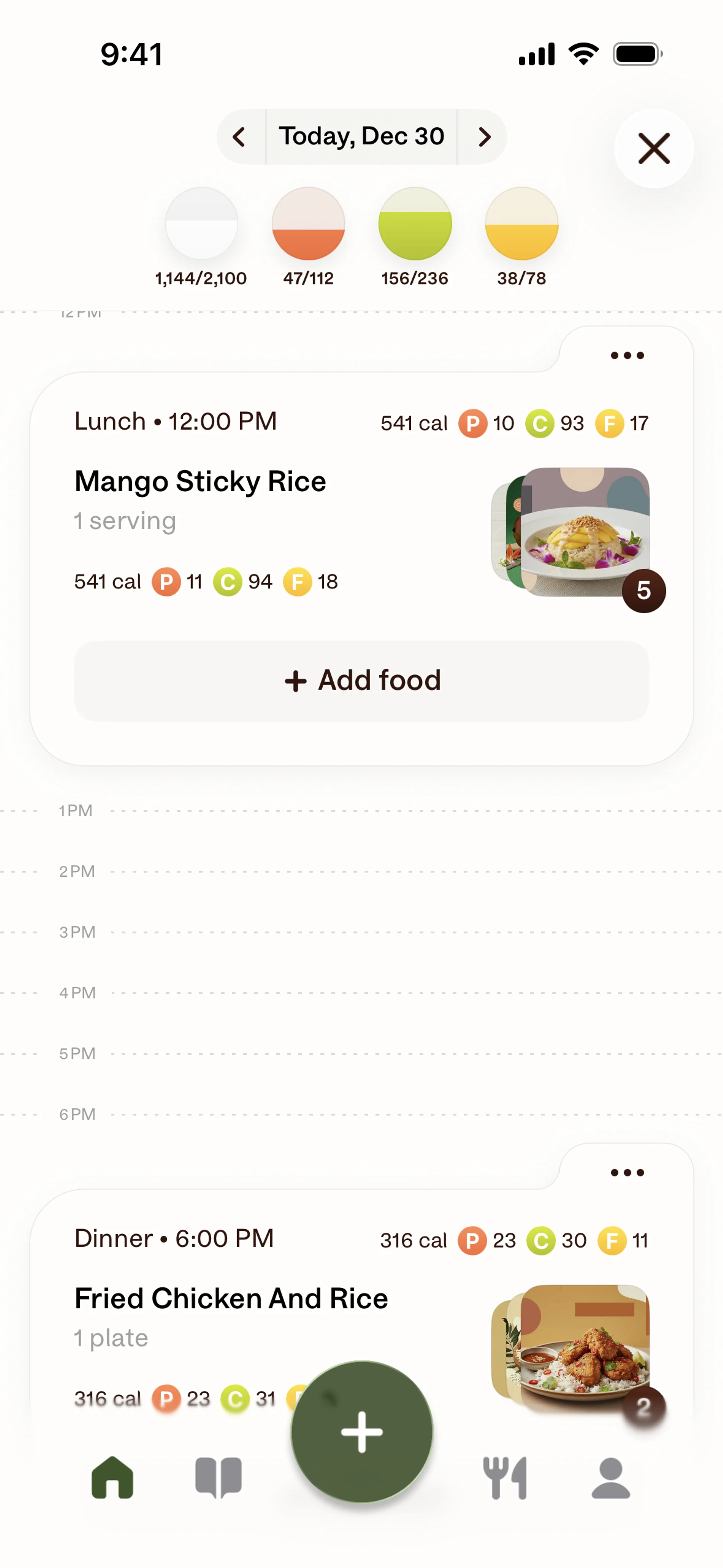Tap the orange protein progress circle
The width and height of the screenshot is (723, 1568).
tap(308, 223)
